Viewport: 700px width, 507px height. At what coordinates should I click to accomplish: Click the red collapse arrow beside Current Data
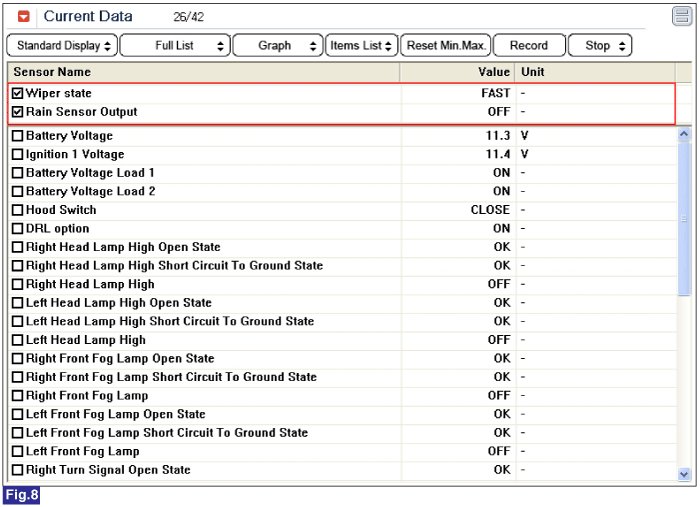24,17
